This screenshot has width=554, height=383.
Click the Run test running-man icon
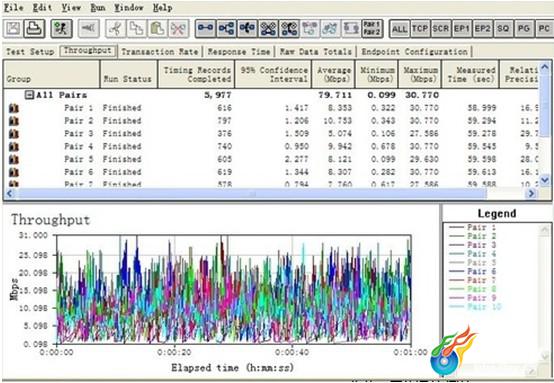tap(61, 29)
